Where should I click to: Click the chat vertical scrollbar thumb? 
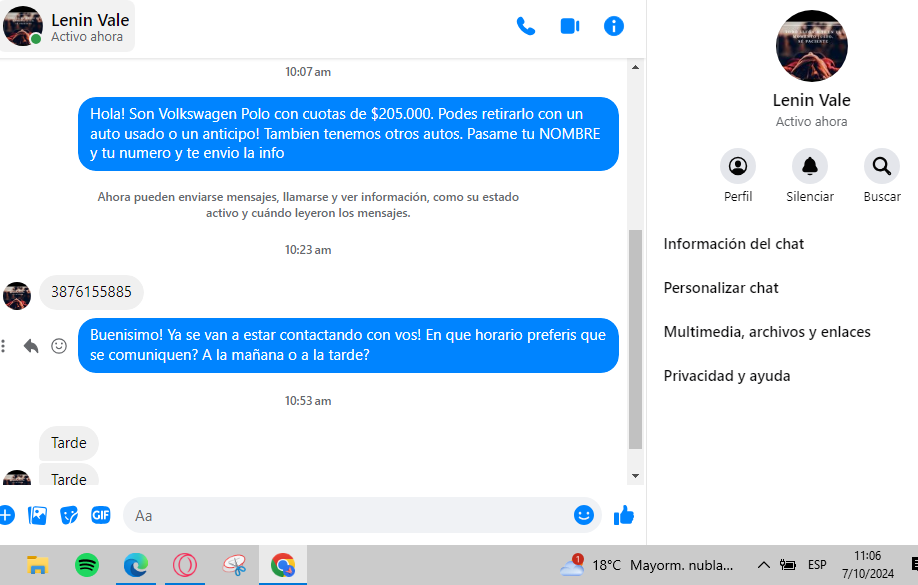pyautogui.click(x=635, y=340)
